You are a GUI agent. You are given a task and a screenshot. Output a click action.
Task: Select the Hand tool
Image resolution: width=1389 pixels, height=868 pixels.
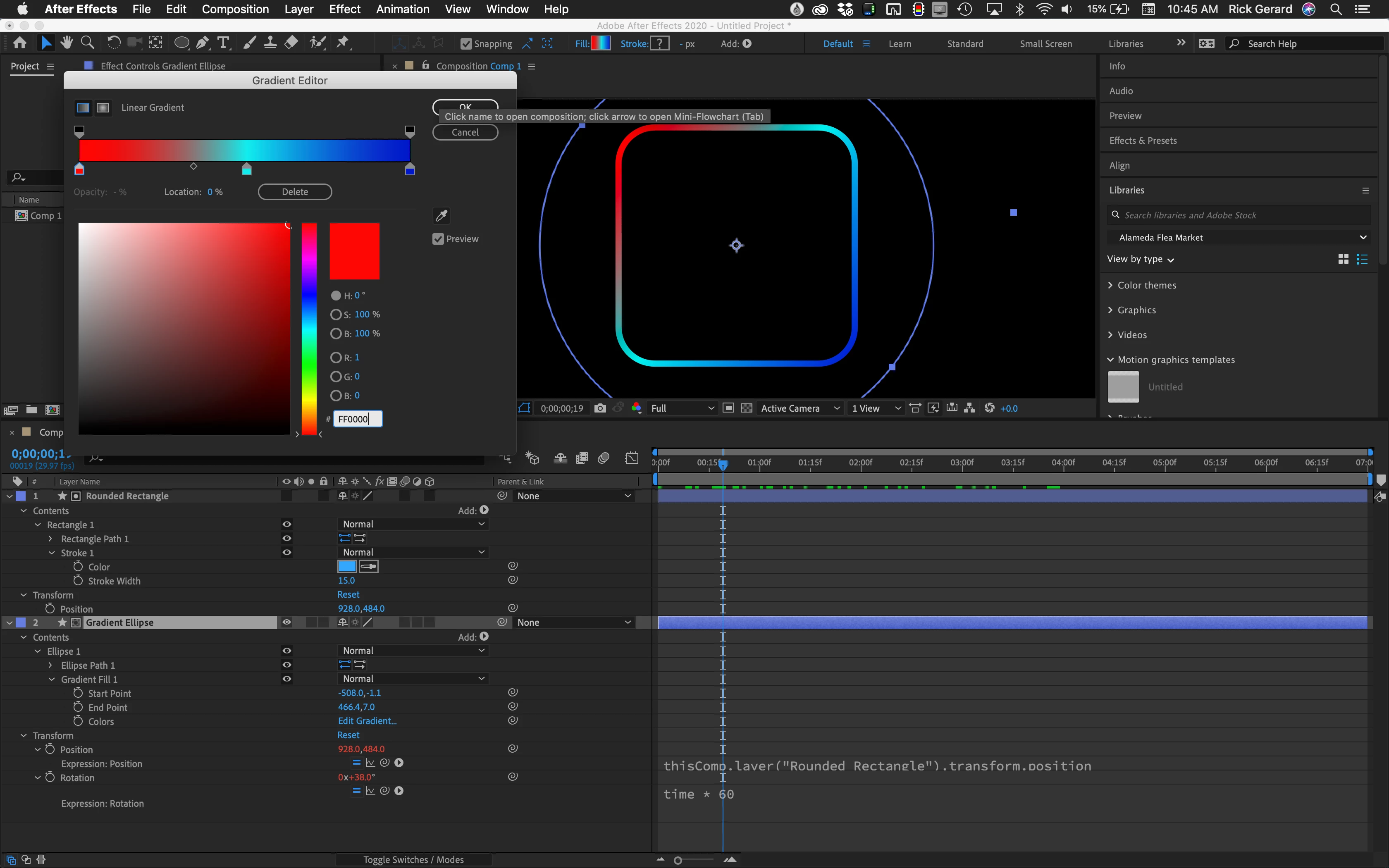[x=67, y=43]
